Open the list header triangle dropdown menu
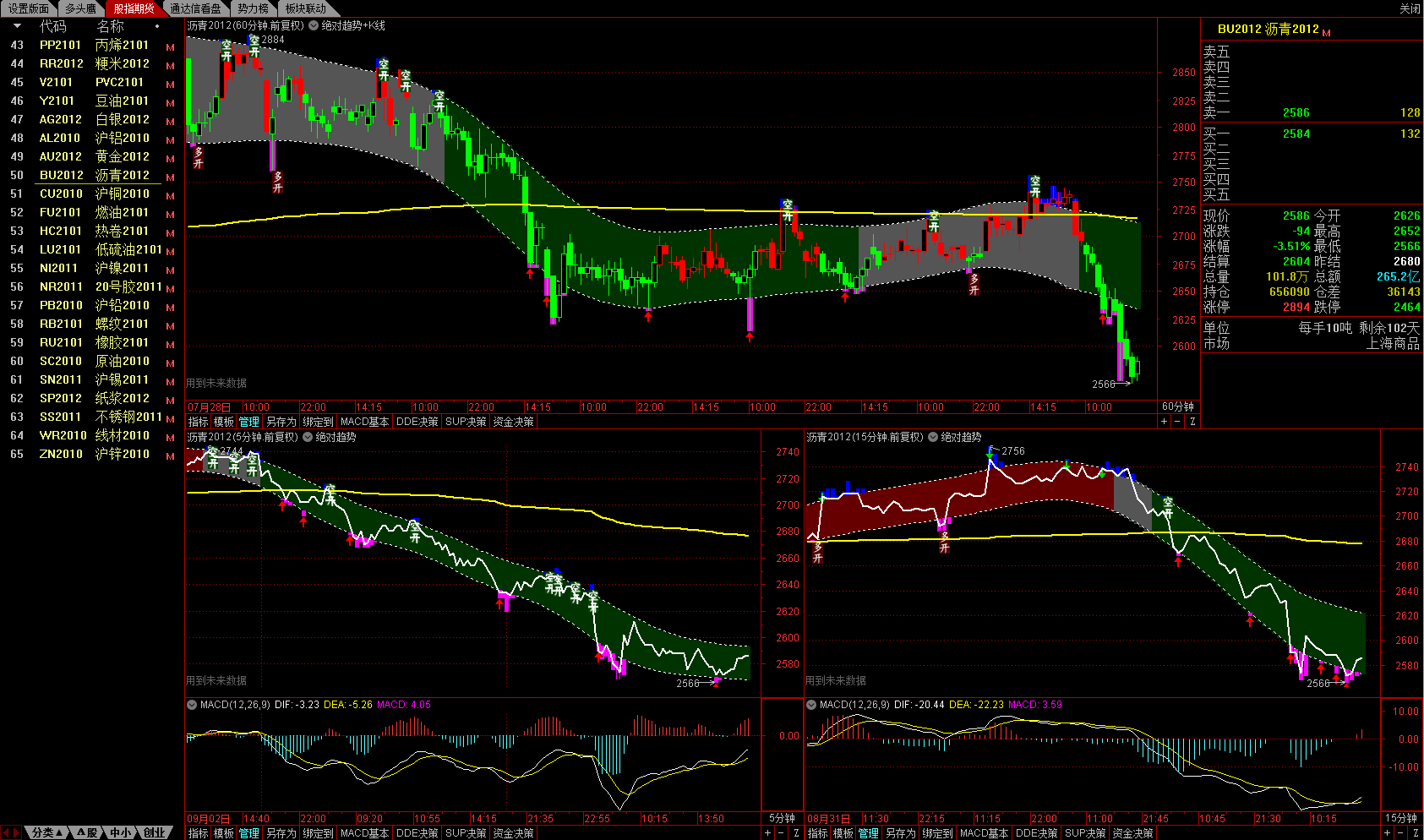The height and width of the screenshot is (840, 1424). click(x=17, y=27)
